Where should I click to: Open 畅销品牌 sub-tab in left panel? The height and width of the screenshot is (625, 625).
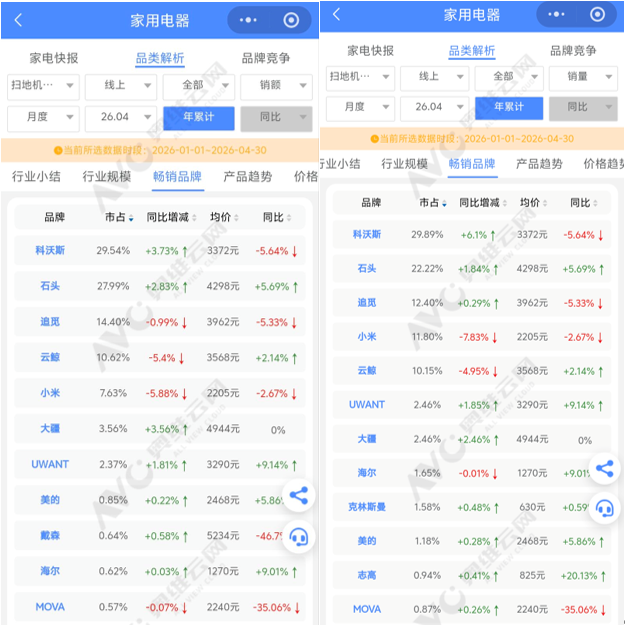[177, 177]
